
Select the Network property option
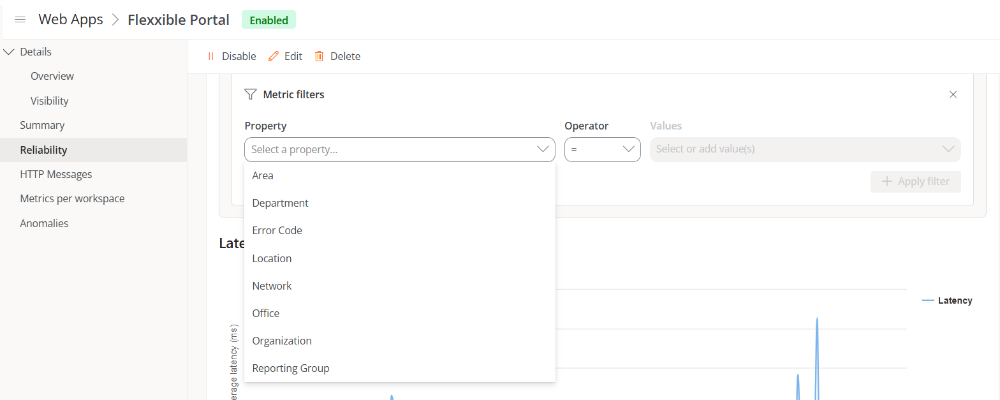pyautogui.click(x=272, y=286)
